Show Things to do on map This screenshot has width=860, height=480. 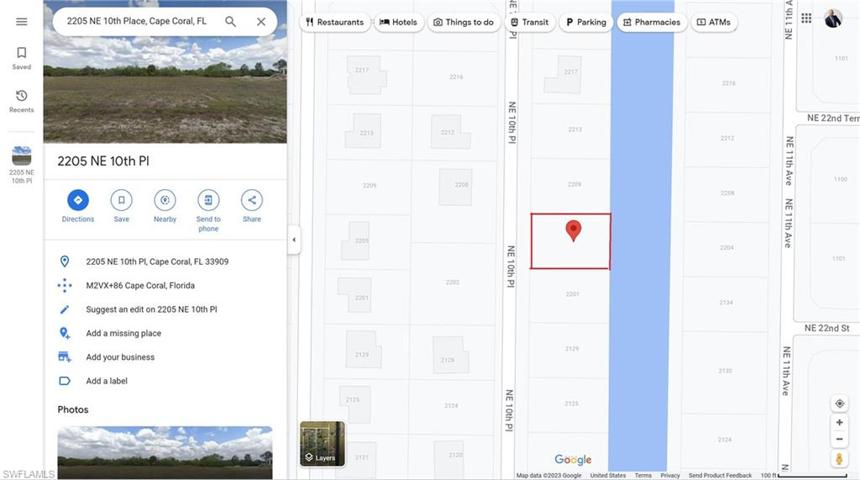pos(463,22)
